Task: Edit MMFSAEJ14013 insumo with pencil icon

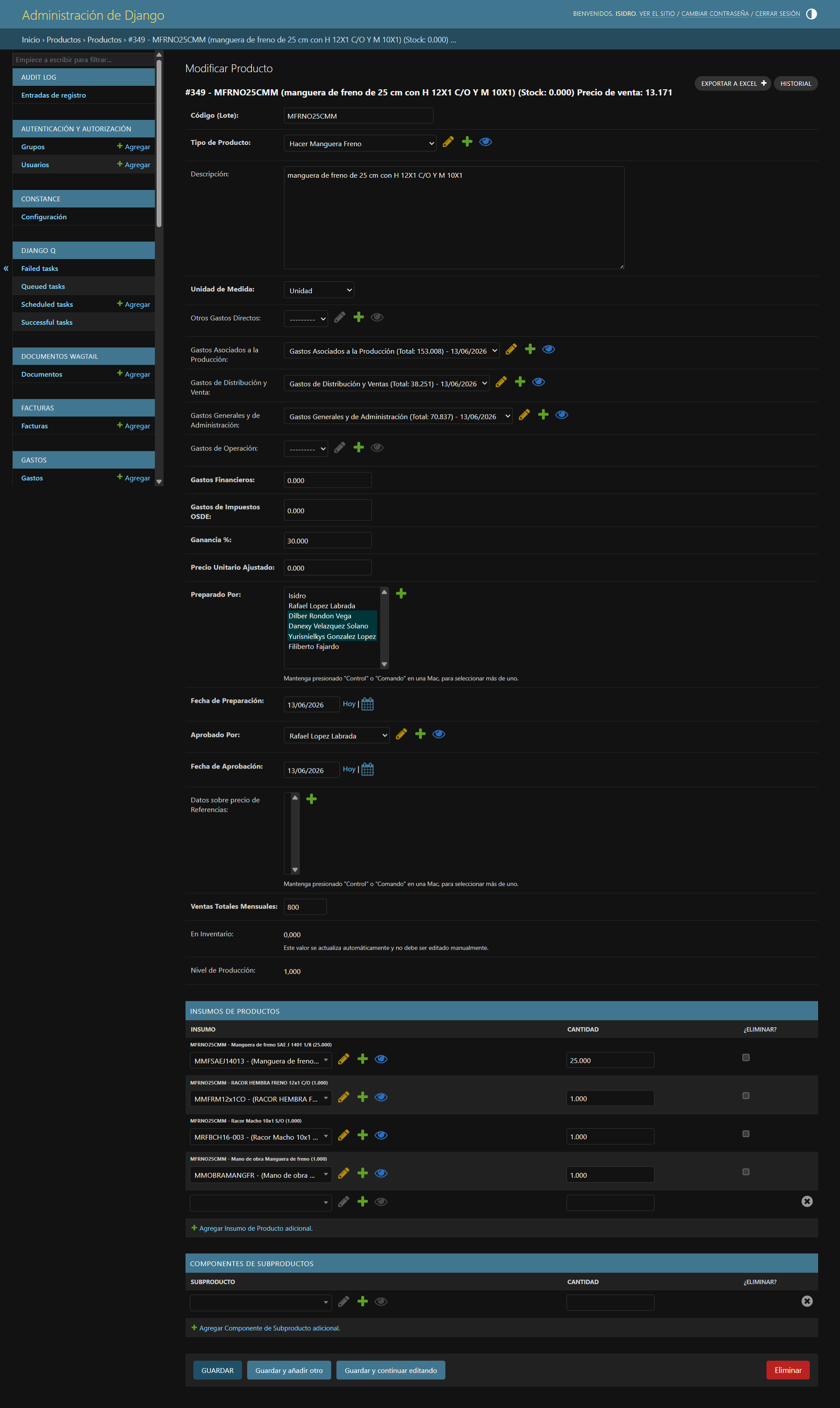Action: (x=343, y=1059)
